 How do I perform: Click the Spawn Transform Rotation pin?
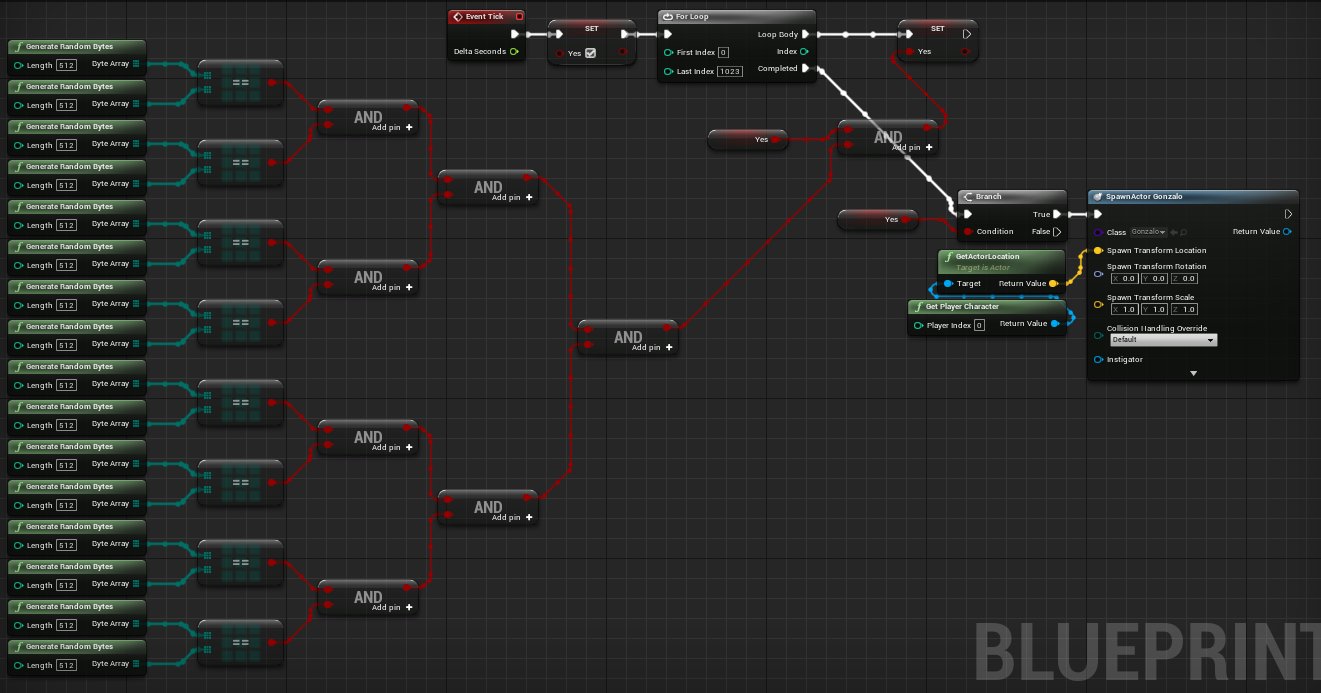click(x=1098, y=272)
